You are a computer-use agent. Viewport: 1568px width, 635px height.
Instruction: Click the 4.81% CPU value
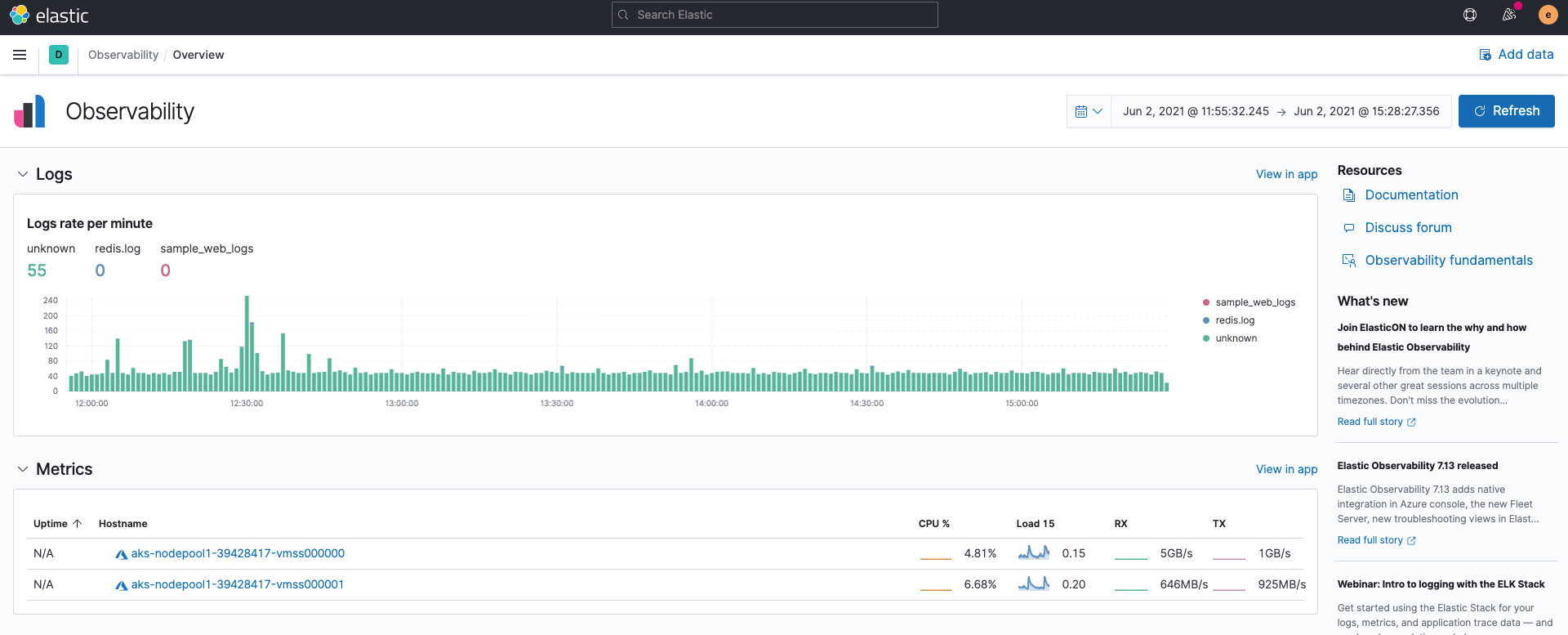pos(980,554)
